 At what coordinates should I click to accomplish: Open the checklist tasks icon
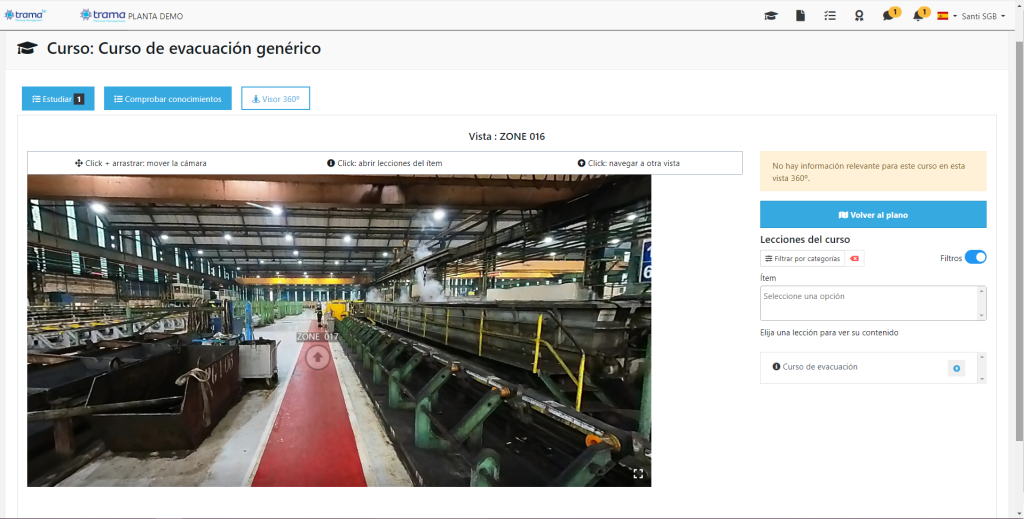830,16
